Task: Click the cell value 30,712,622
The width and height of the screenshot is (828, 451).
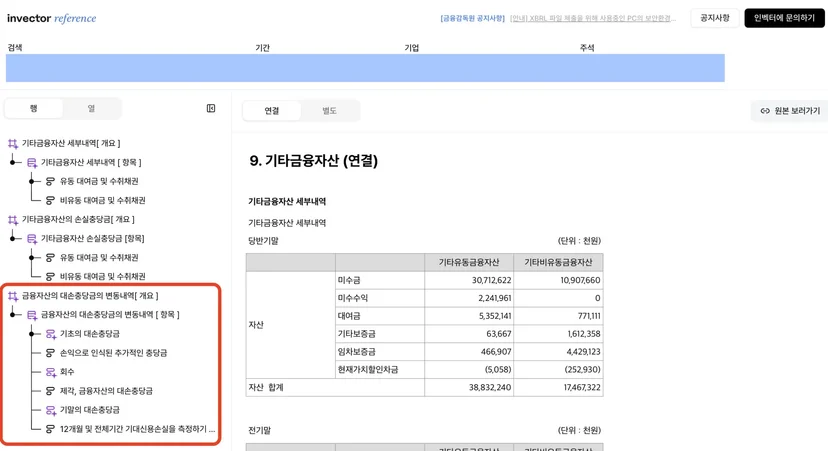Action: pos(491,280)
